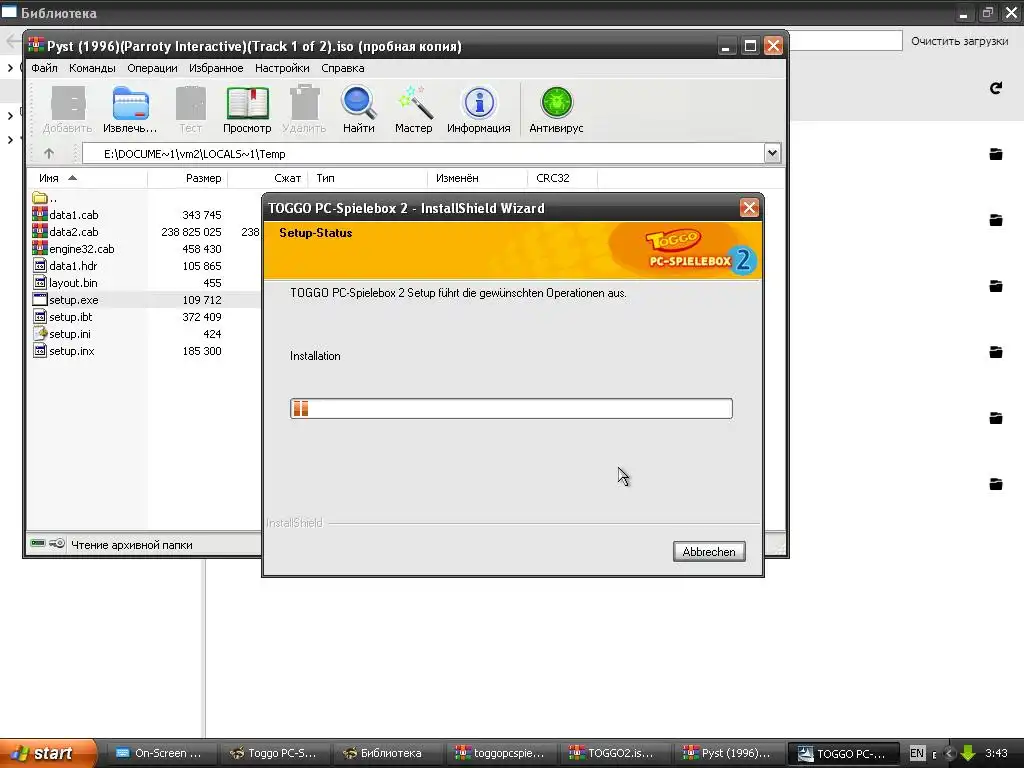Click the Удалить delete icon
The image size is (1024, 768).
[304, 110]
